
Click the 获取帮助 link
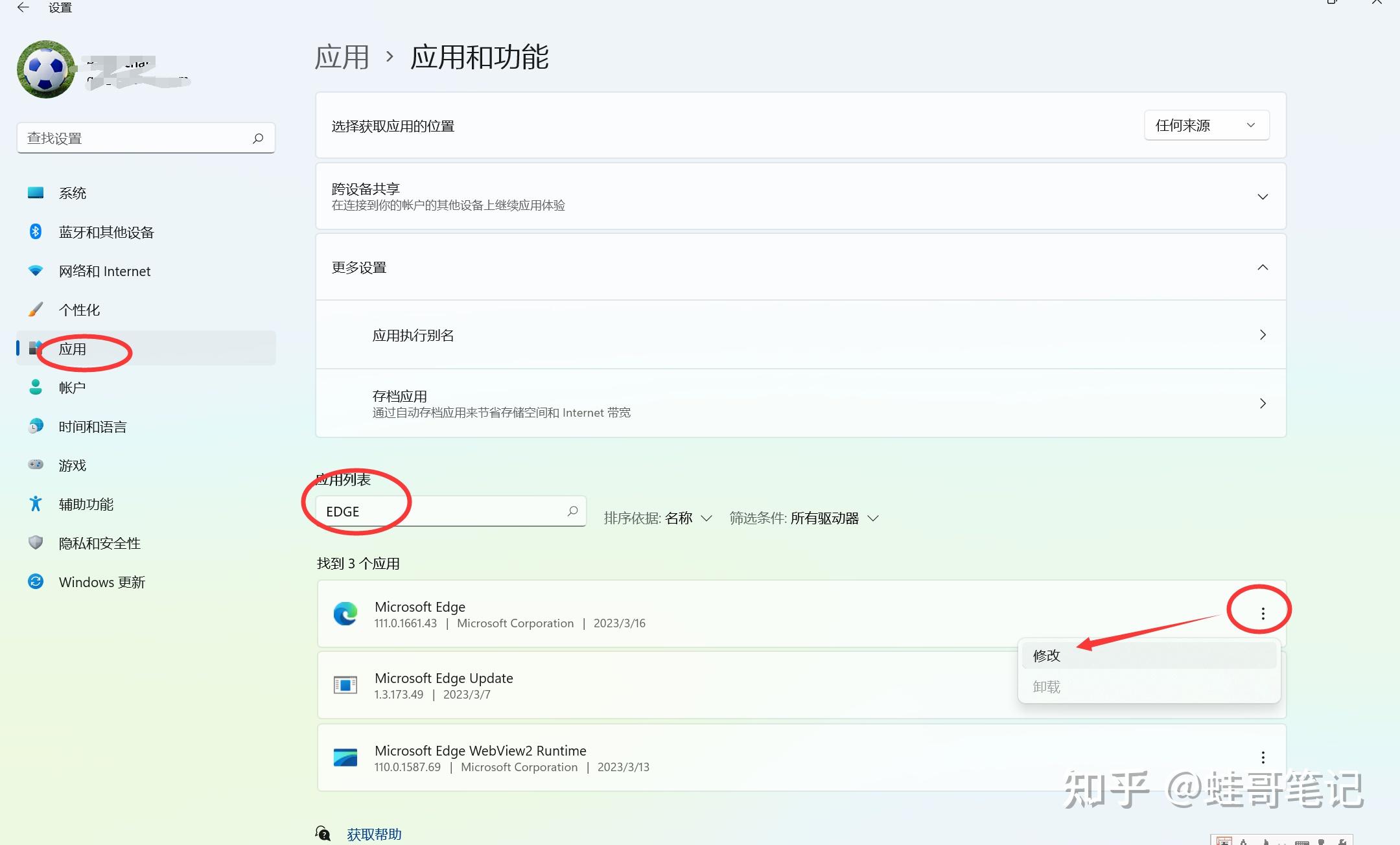tap(374, 834)
